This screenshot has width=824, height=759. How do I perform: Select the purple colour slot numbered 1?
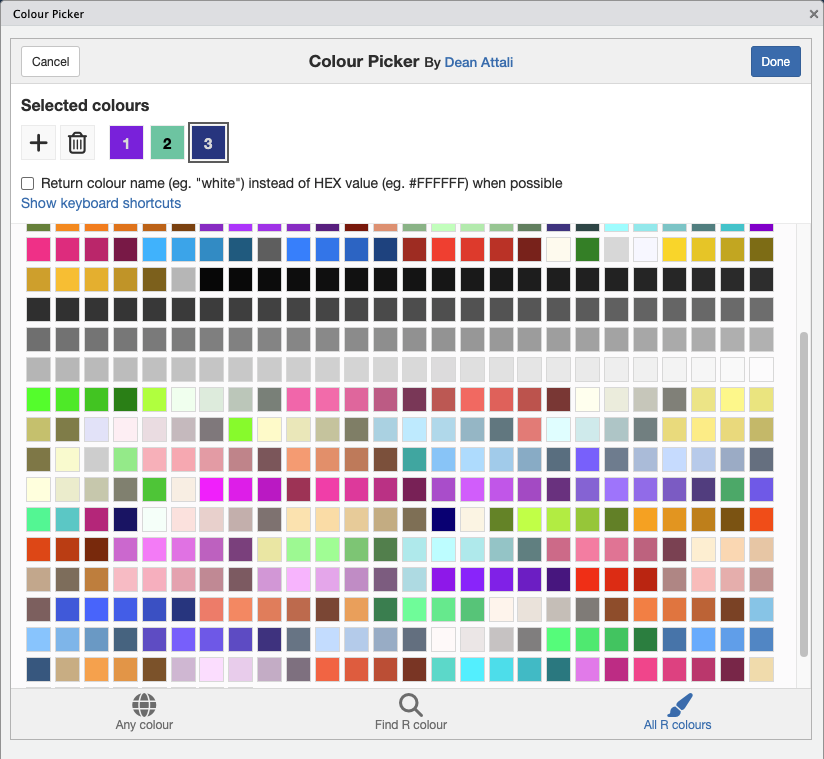(126, 142)
